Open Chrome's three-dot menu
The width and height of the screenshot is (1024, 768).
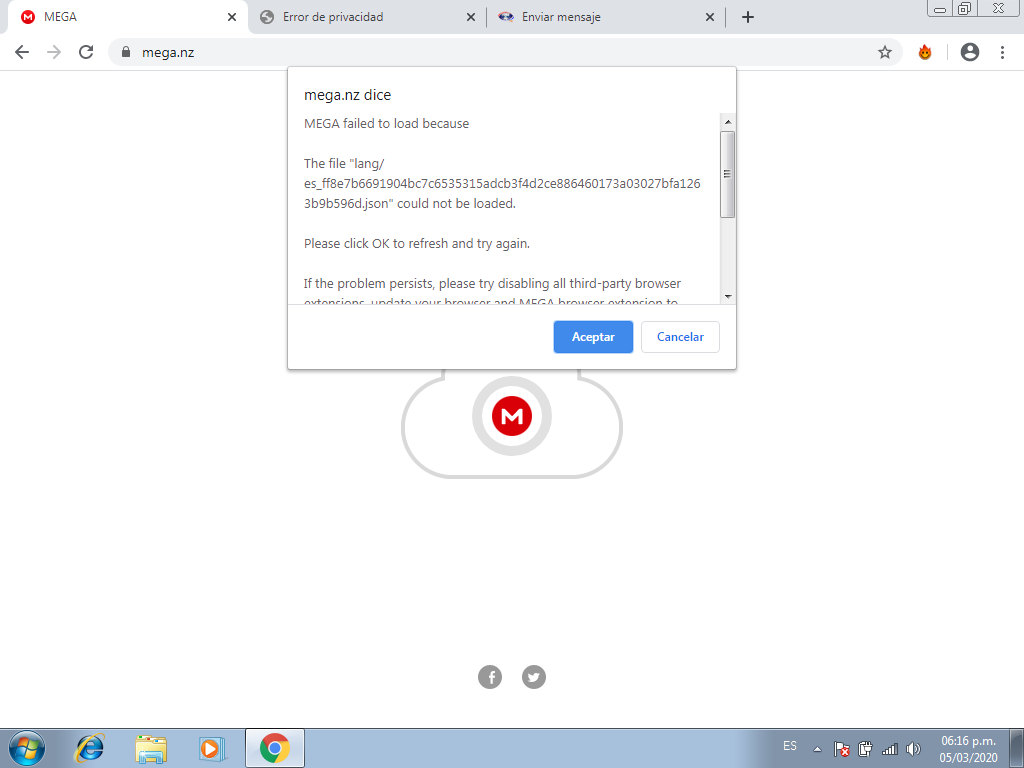1002,52
